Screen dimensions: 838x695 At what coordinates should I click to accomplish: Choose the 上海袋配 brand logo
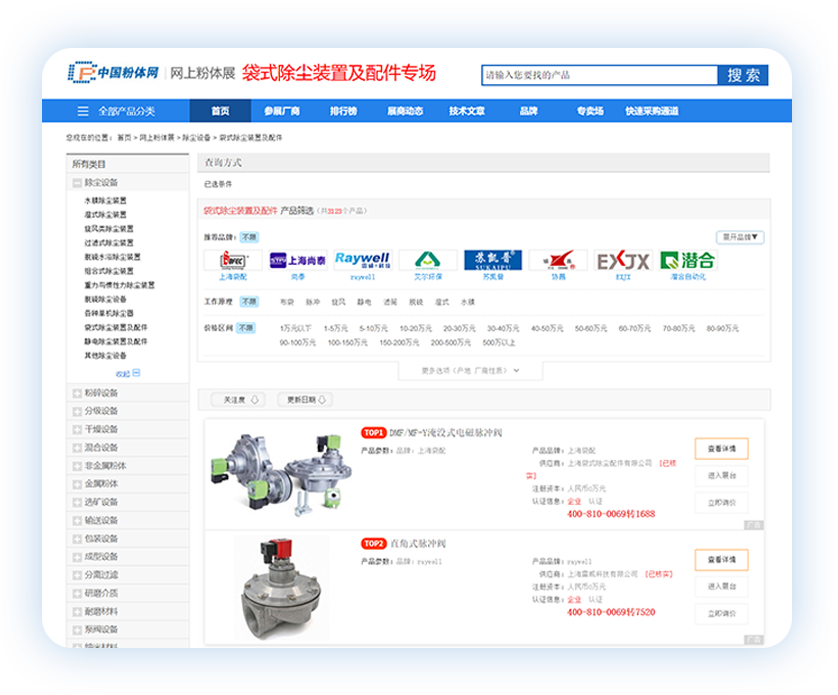click(x=233, y=260)
